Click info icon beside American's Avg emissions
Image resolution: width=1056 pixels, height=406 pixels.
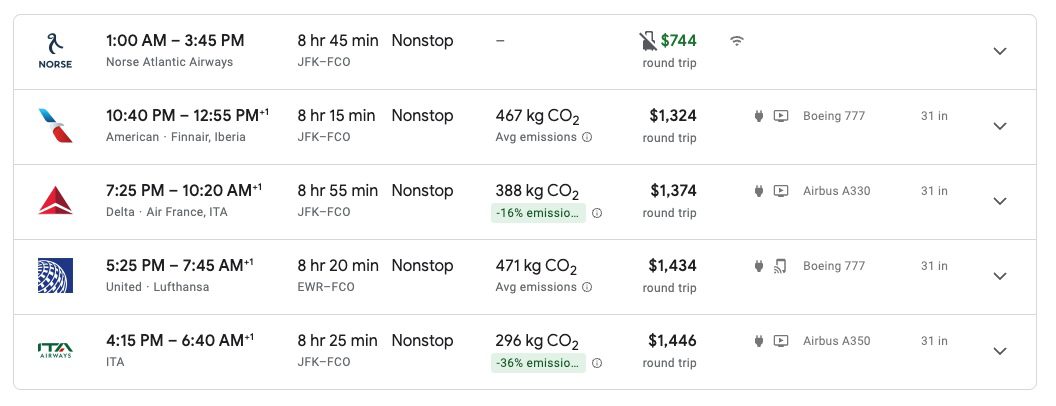(587, 137)
